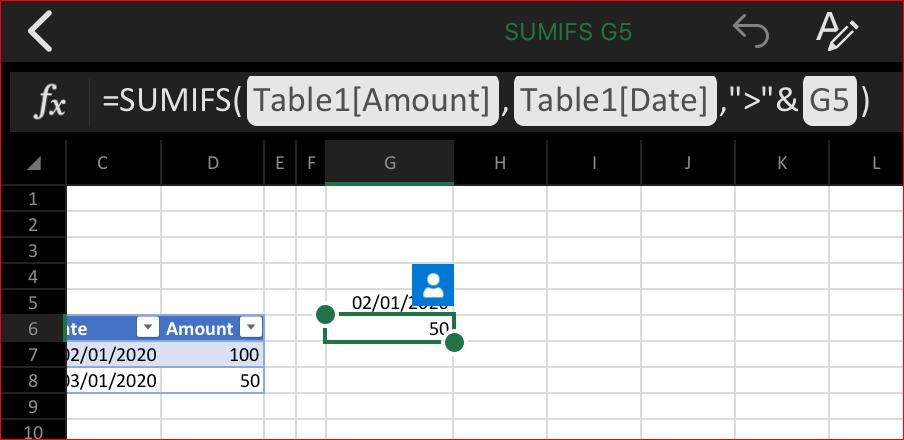Select the Table1[Amount] formula token
The height and width of the screenshot is (440, 904).
pos(372,101)
